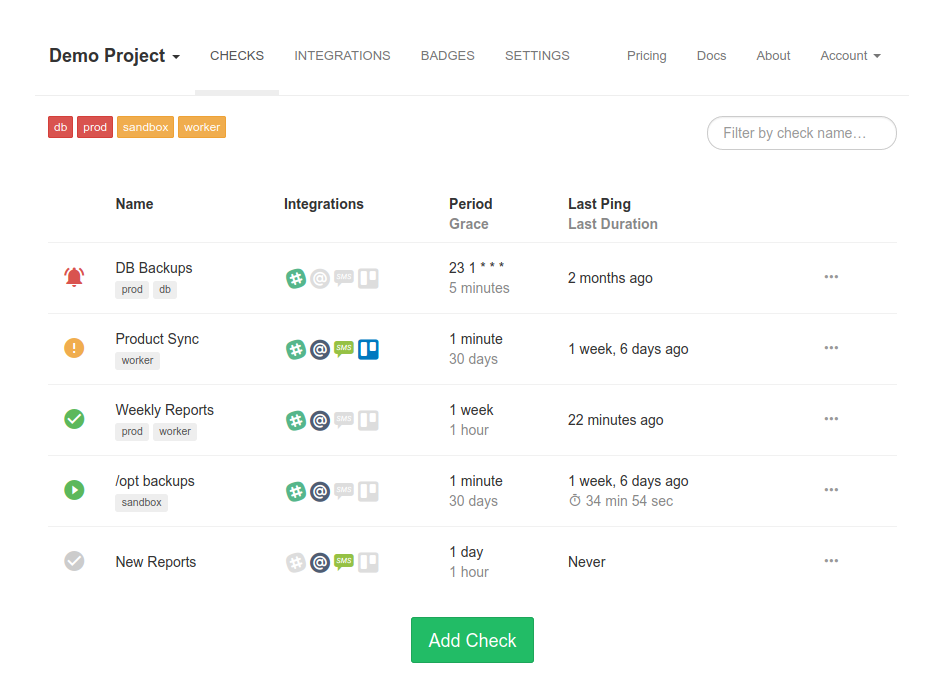Image resolution: width=950 pixels, height=697 pixels.
Task: Switch to the INTEGRATIONS tab
Action: 342,56
